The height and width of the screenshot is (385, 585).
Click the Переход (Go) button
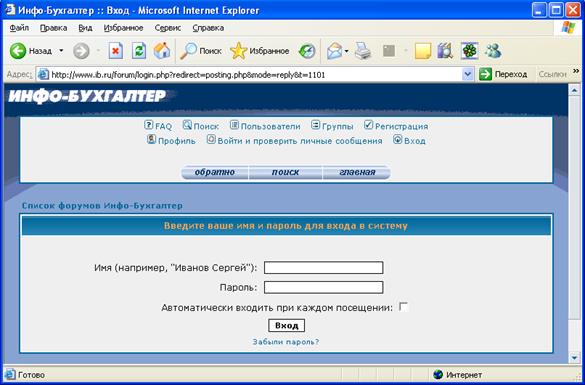pyautogui.click(x=503, y=75)
